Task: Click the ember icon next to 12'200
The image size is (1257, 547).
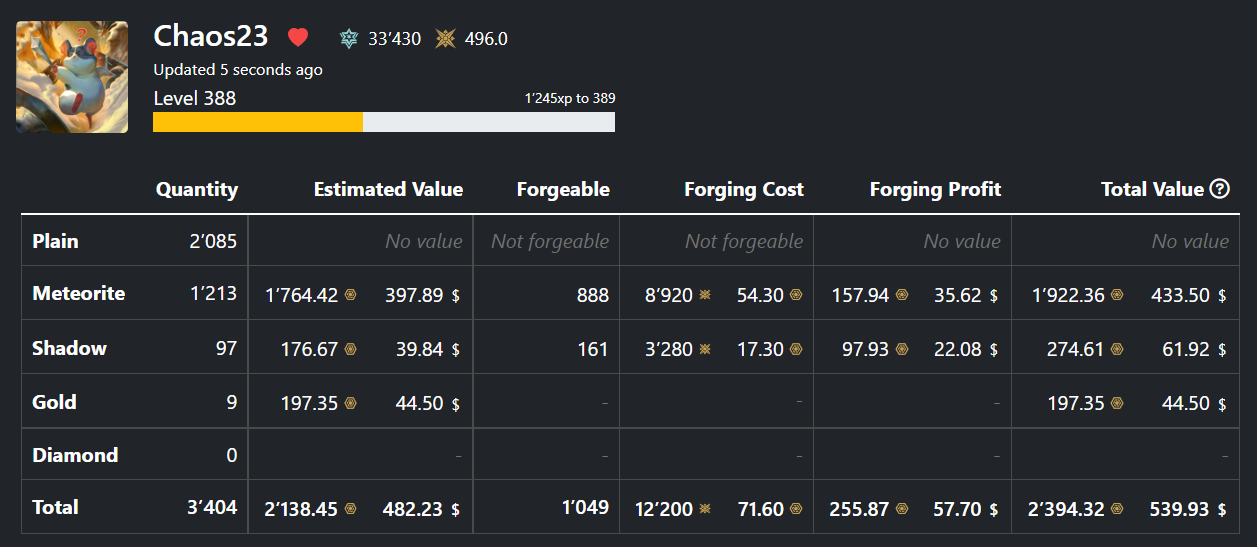Action: point(705,509)
